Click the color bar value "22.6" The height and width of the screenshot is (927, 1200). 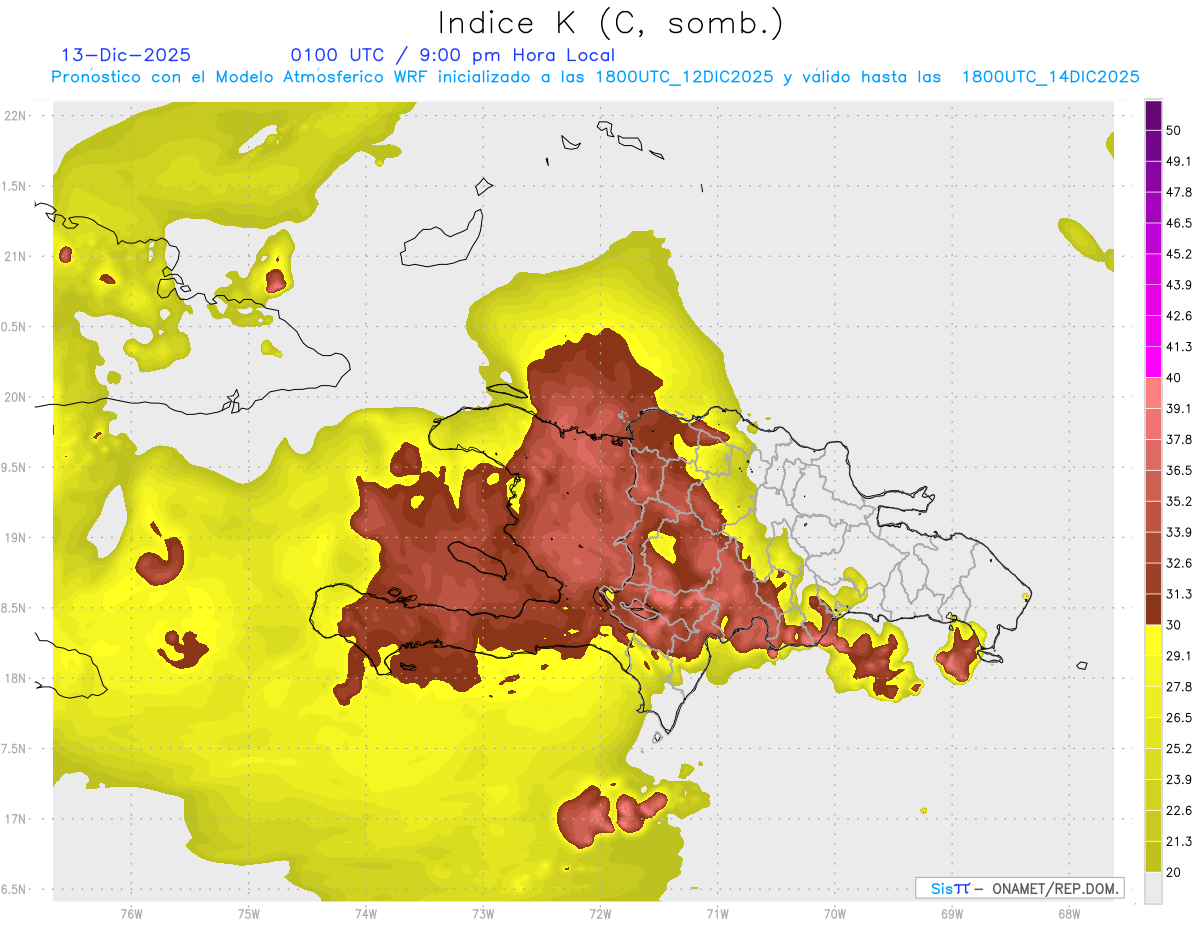tap(1179, 811)
